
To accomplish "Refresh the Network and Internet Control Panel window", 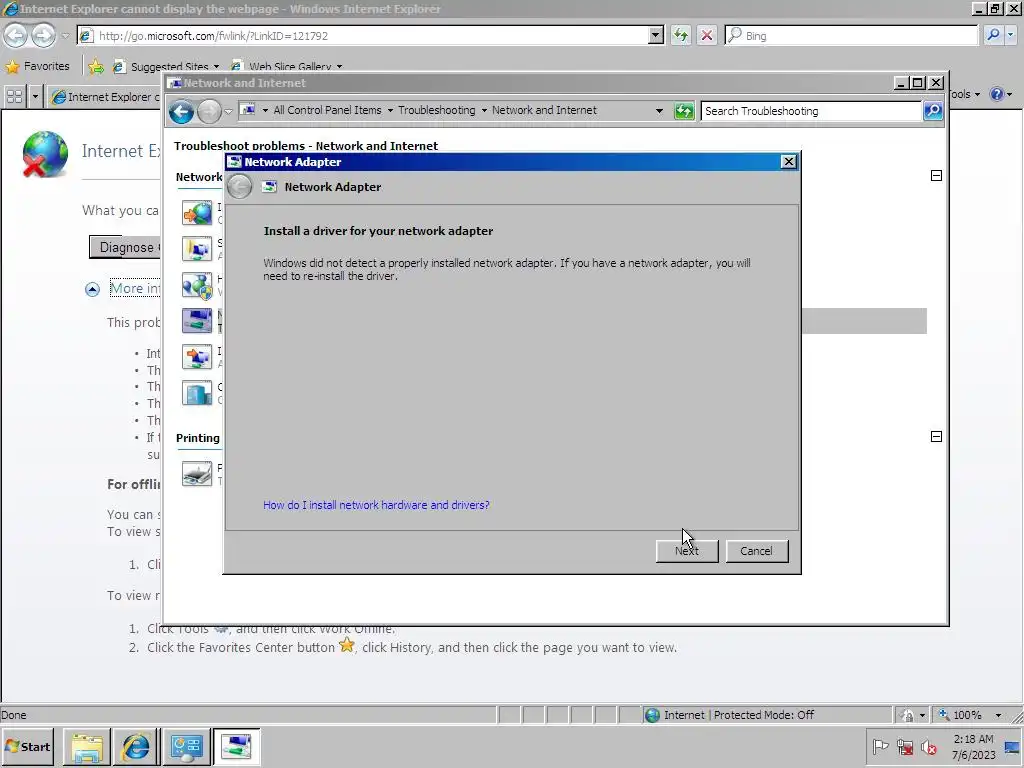I will click(x=684, y=111).
